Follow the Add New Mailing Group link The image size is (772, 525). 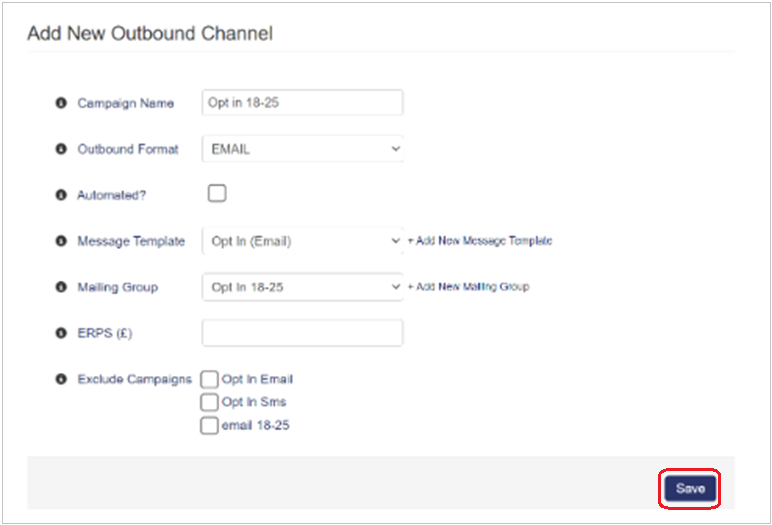pyautogui.click(x=469, y=287)
